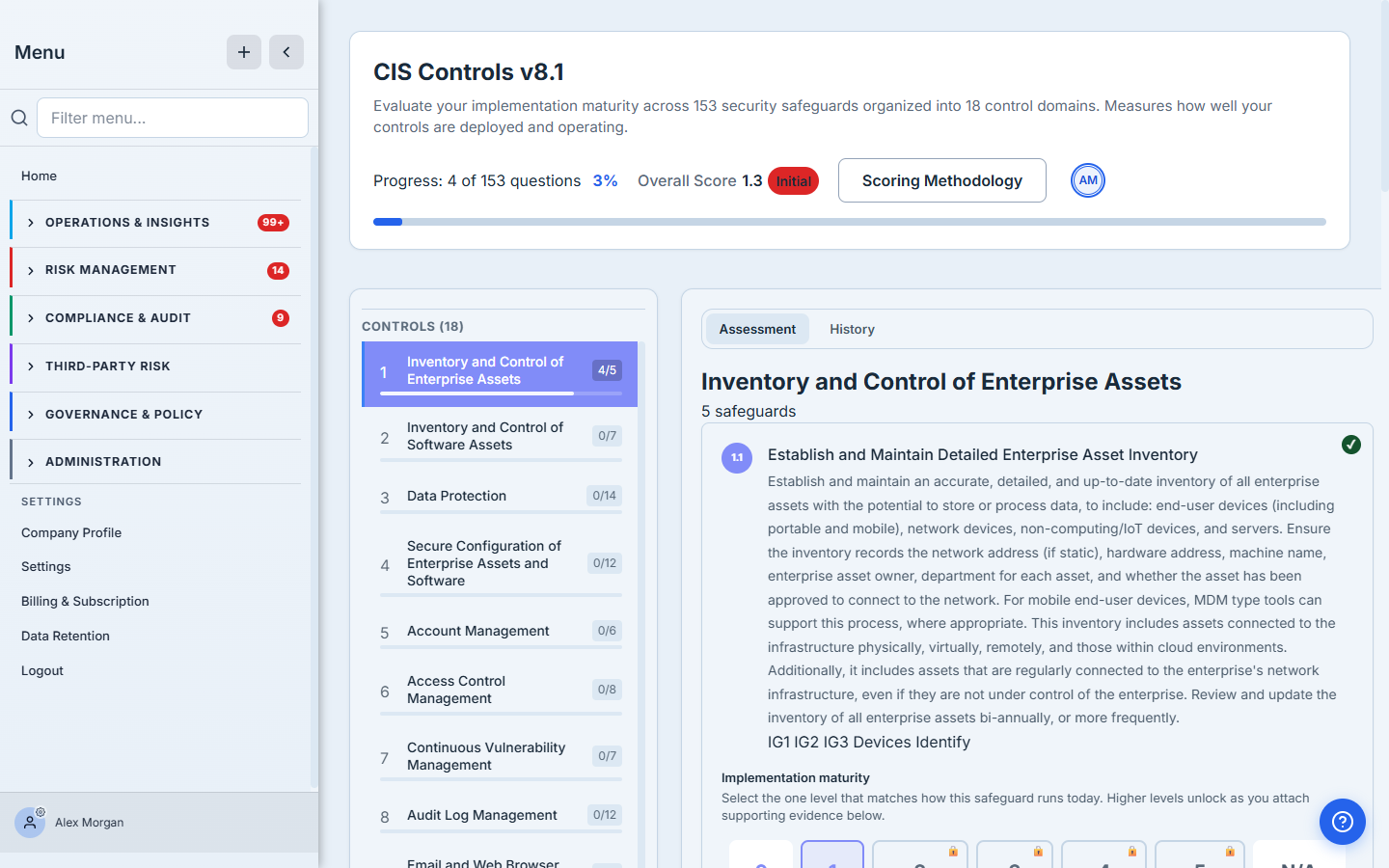Image resolution: width=1389 pixels, height=868 pixels.
Task: Collapse the sidebar with the left chevron
Action: tap(286, 52)
